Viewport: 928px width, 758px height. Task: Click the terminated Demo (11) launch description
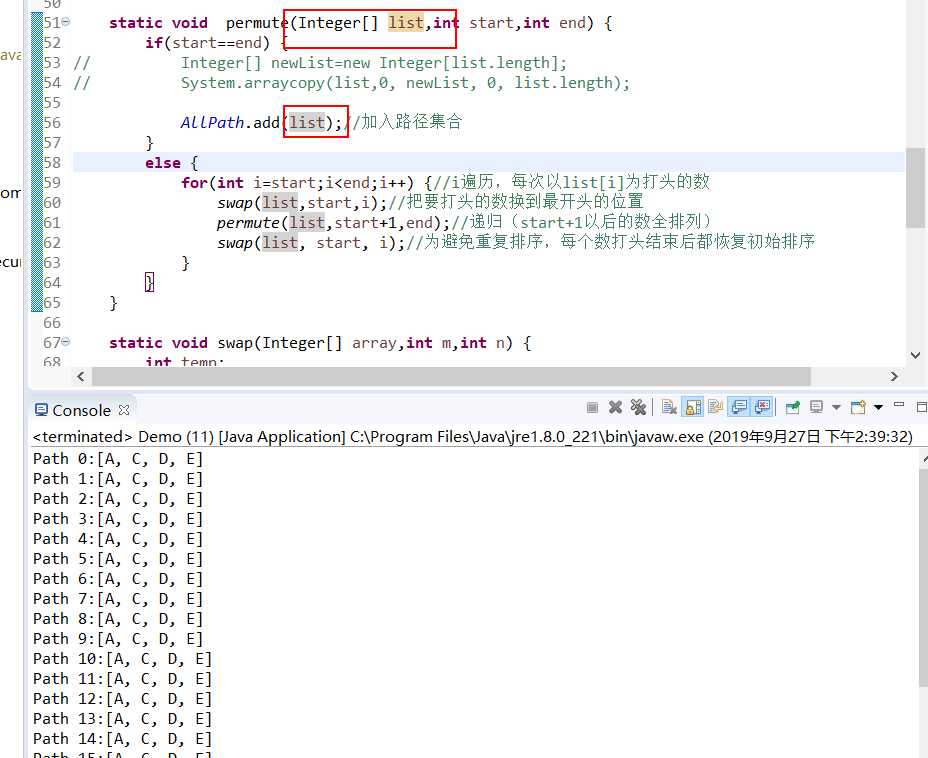tap(472, 437)
